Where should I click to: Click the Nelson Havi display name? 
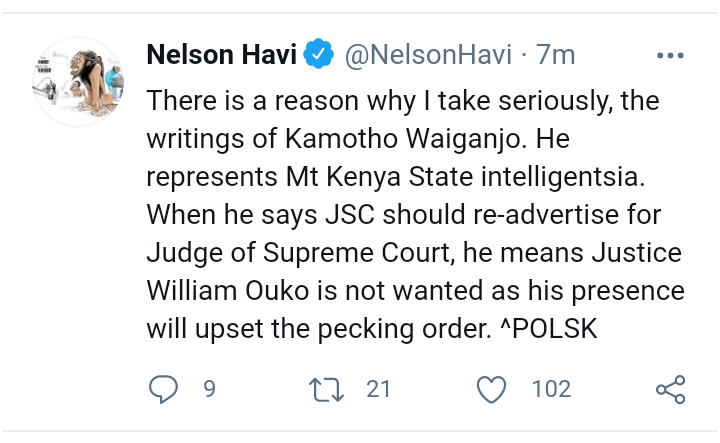[x=221, y=54]
